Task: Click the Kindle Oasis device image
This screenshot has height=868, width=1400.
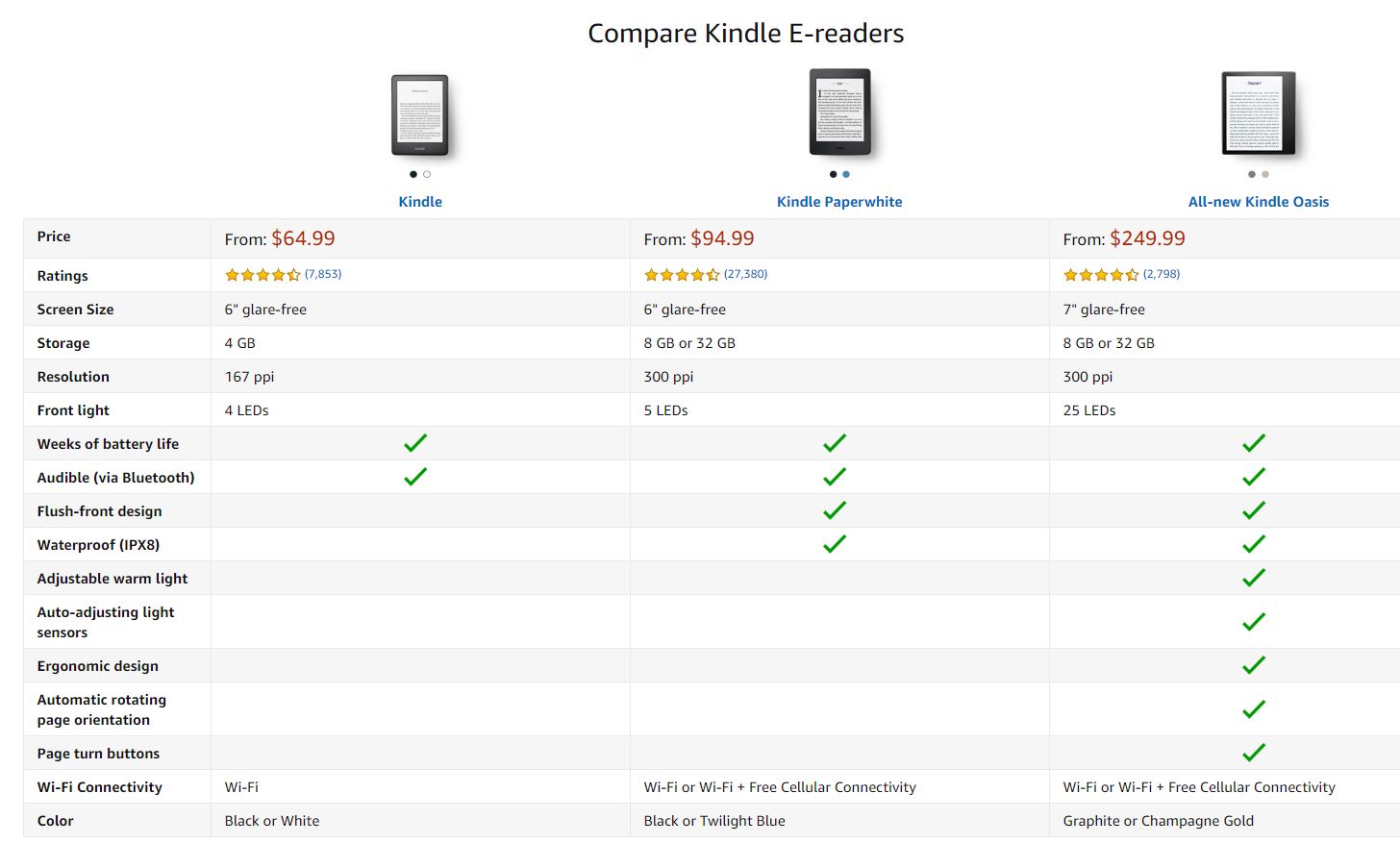Action: [x=1260, y=113]
